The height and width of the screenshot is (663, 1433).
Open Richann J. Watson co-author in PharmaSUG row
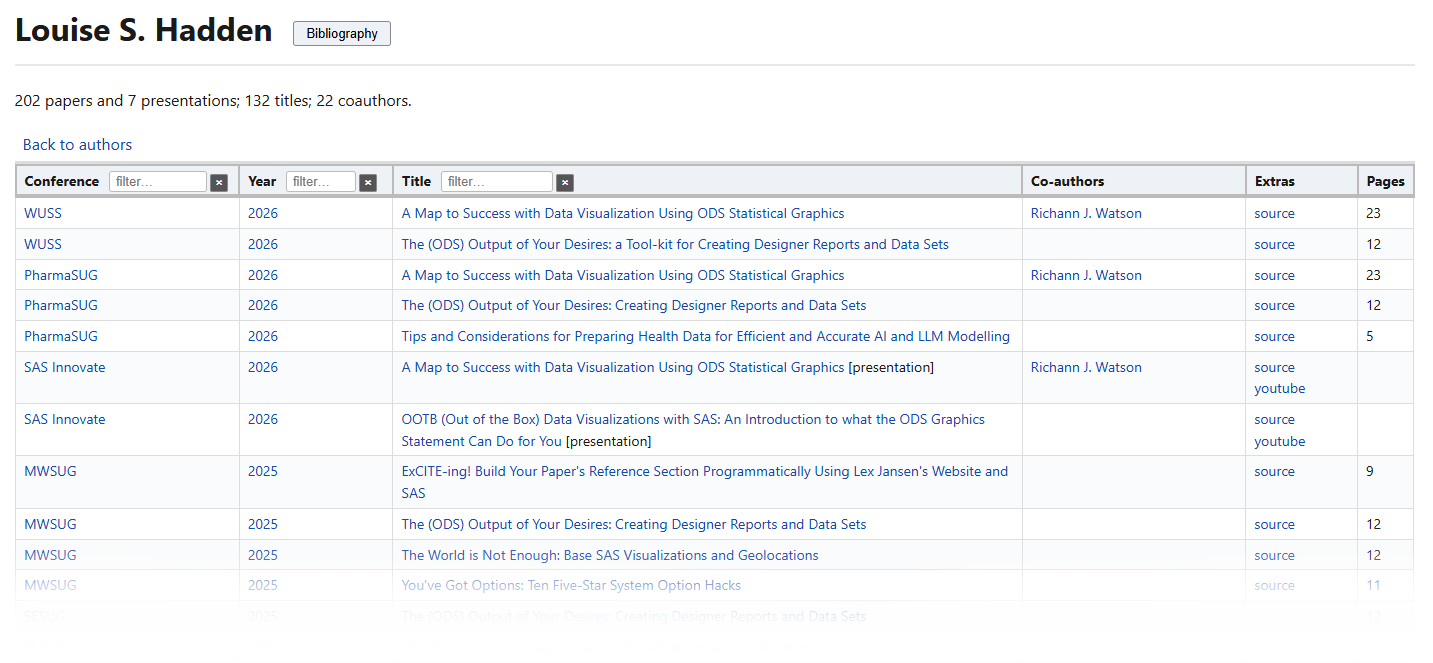1086,275
